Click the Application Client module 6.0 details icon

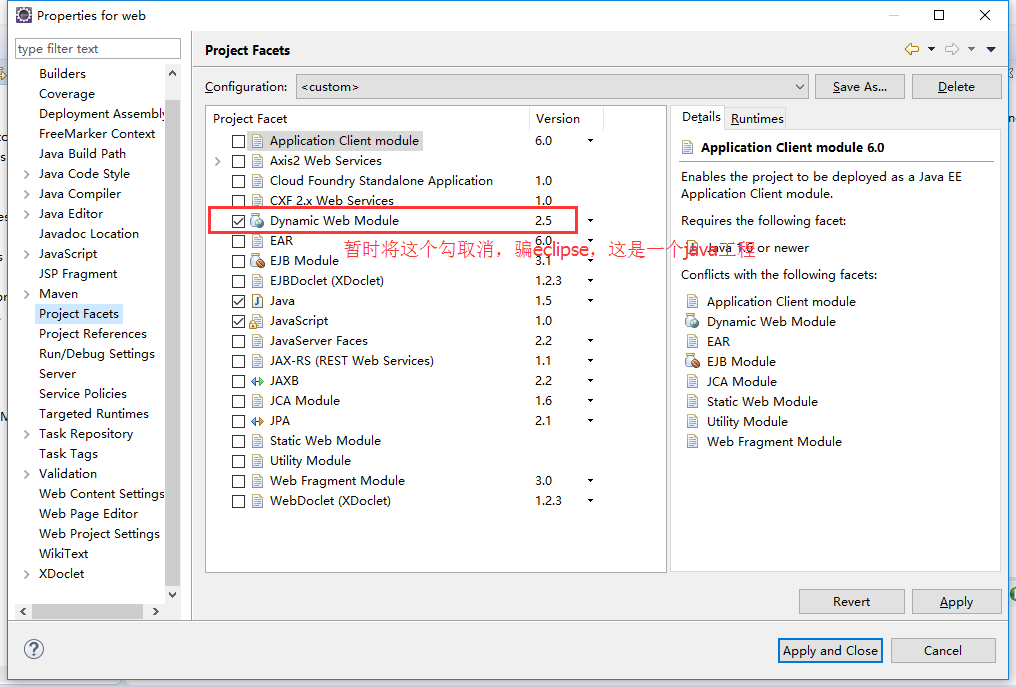[x=687, y=148]
